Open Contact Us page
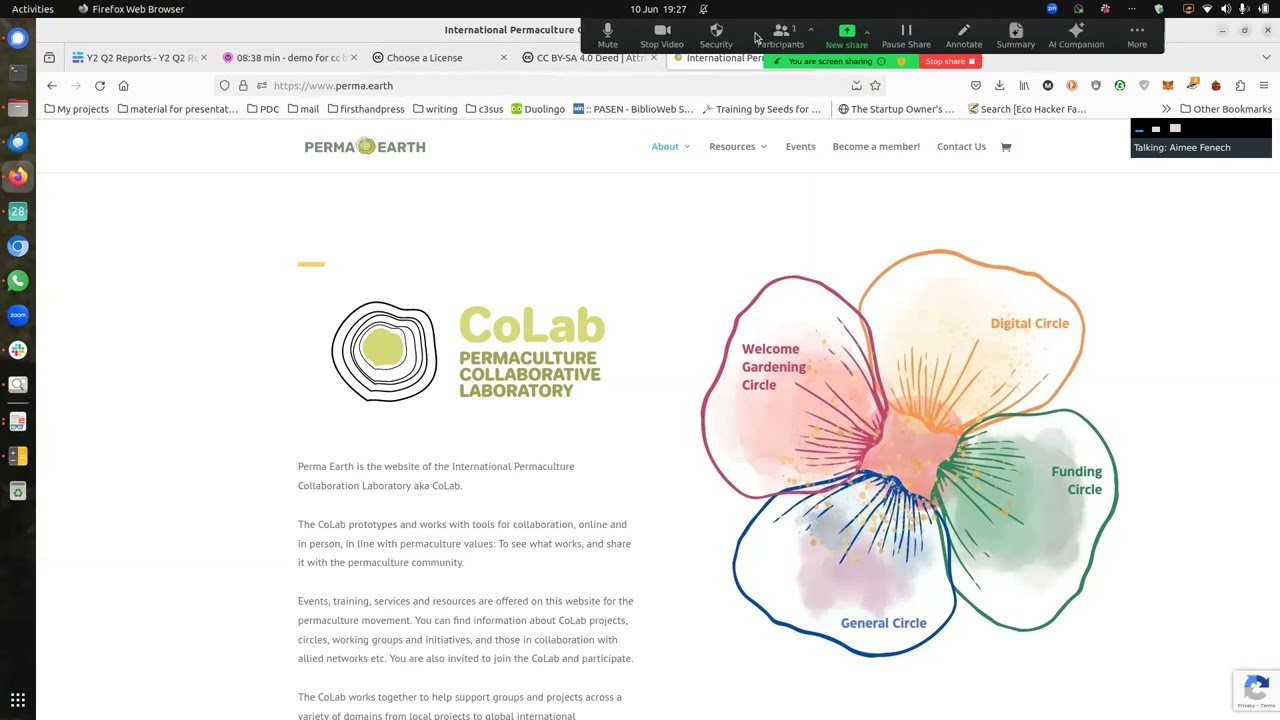The height and width of the screenshot is (720, 1280). pos(961,147)
